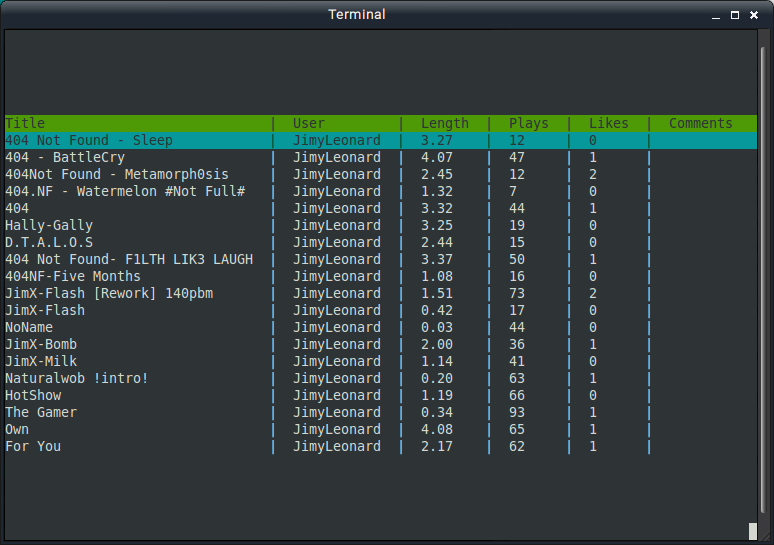
Task: Select the track D.T.A.L.O.S
Action: click(381, 242)
